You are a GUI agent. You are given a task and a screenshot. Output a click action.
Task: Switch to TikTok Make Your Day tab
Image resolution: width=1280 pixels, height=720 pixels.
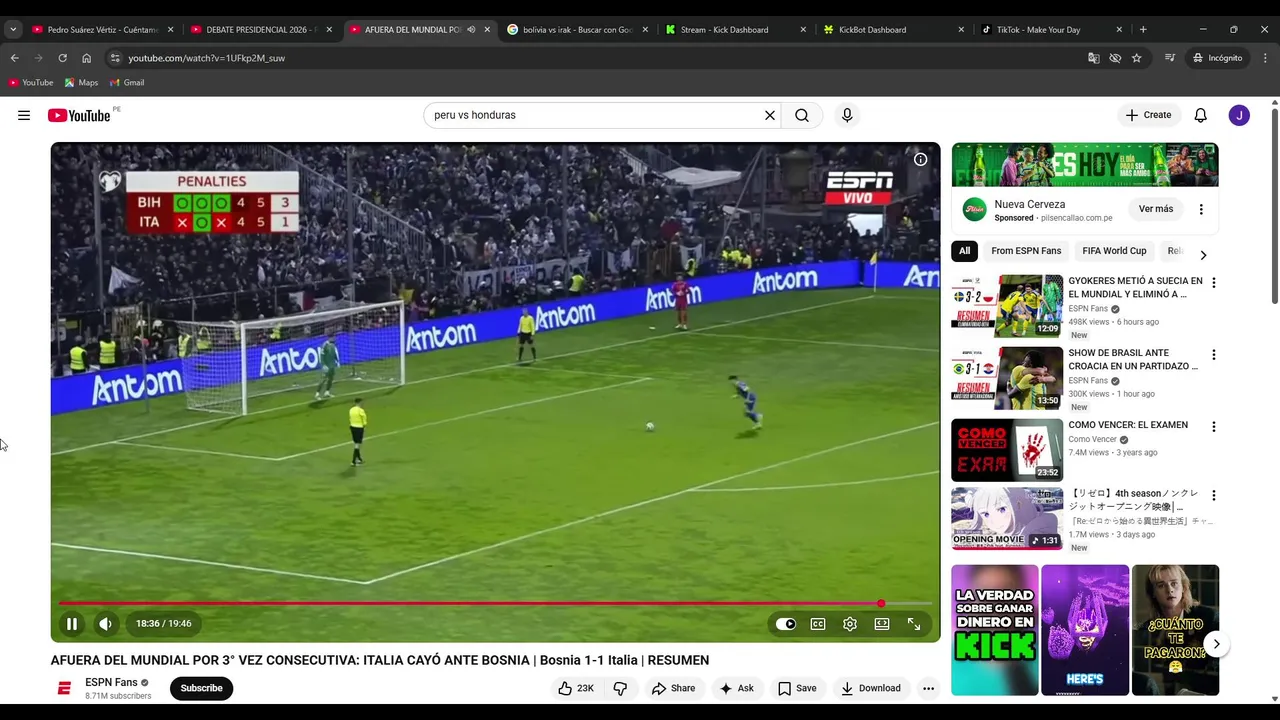[x=1051, y=30]
